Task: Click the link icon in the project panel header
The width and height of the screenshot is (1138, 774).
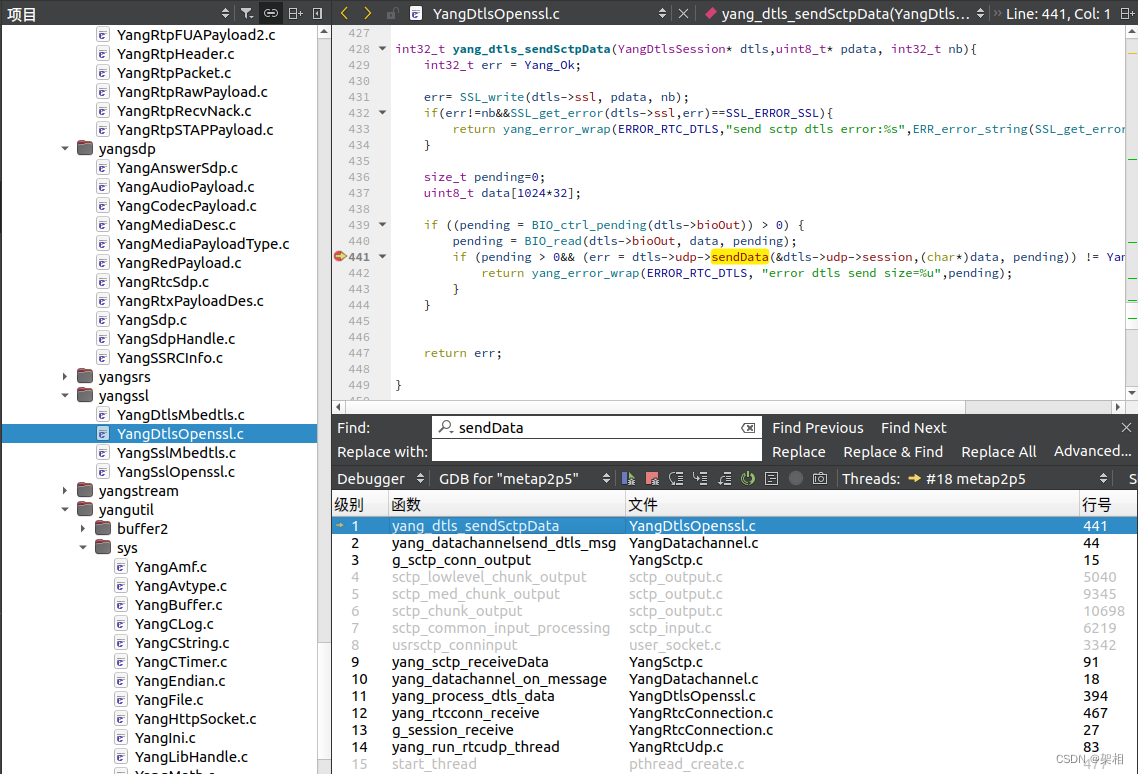Action: (x=269, y=13)
